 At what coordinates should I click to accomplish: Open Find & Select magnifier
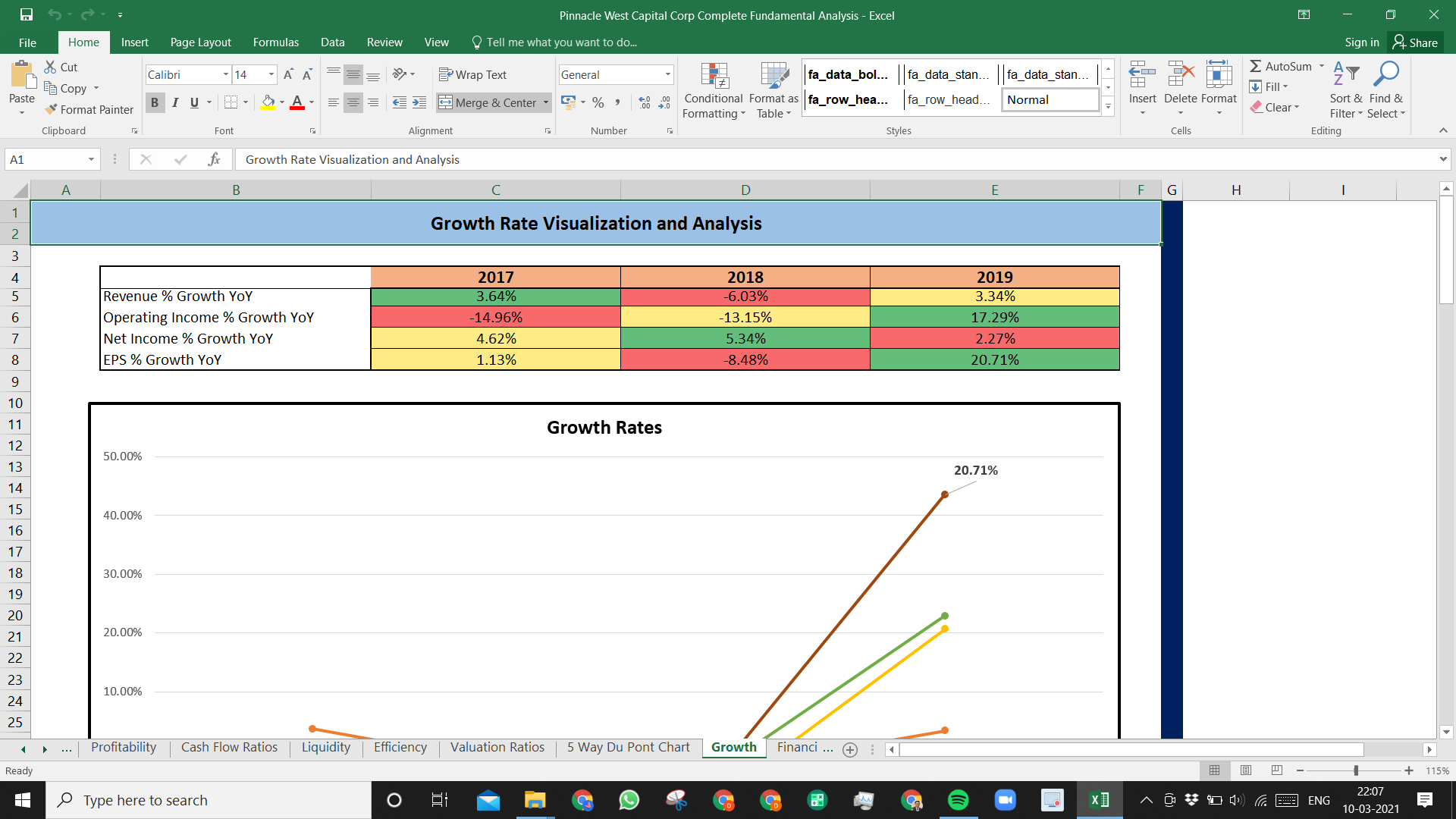(1386, 90)
